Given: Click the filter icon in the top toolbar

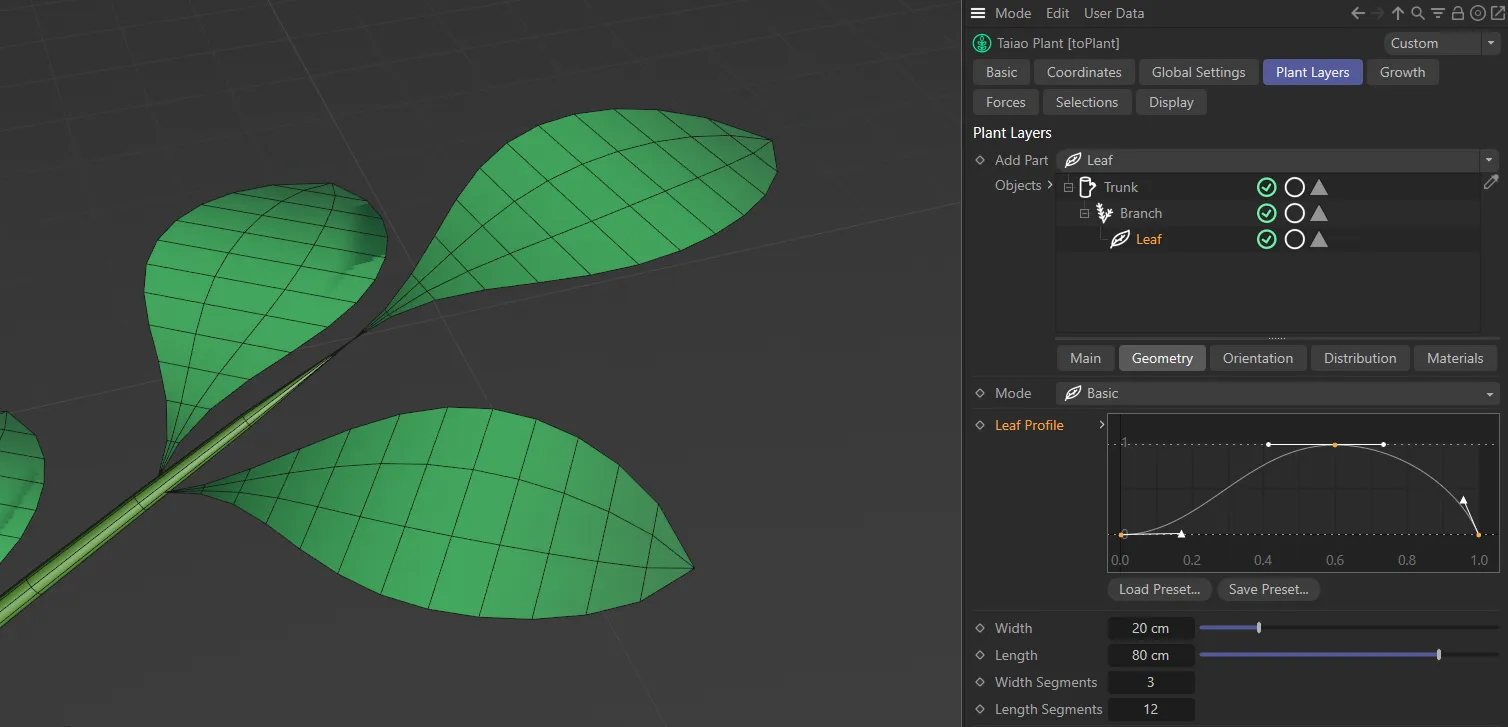Looking at the screenshot, I should tap(1437, 13).
